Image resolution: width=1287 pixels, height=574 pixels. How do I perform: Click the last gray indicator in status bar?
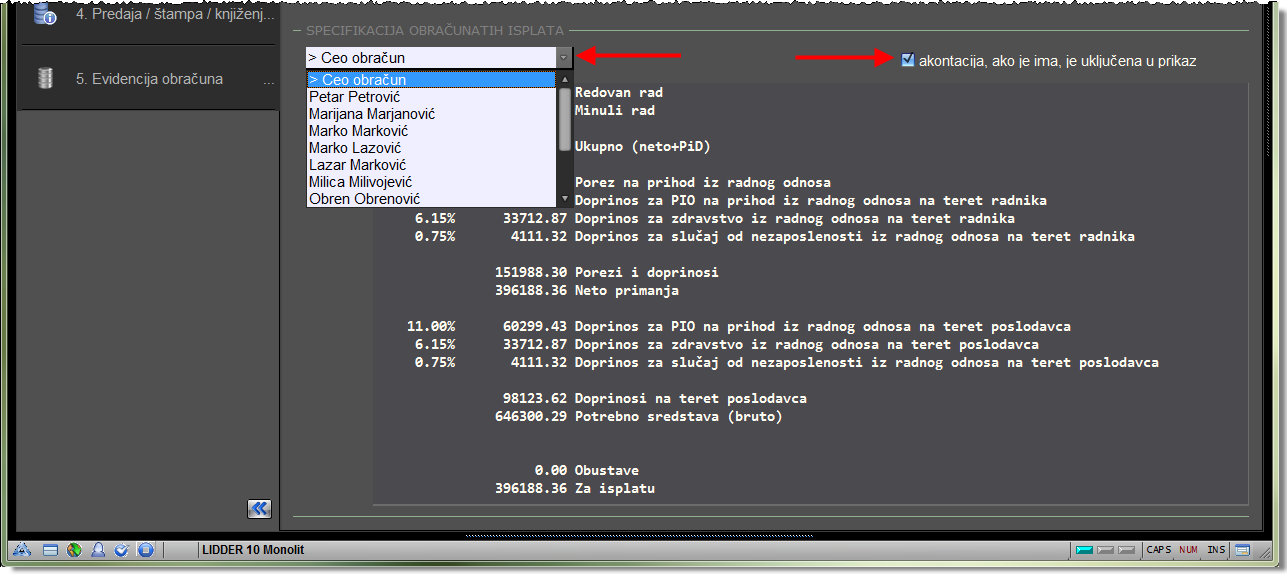pos(1127,549)
